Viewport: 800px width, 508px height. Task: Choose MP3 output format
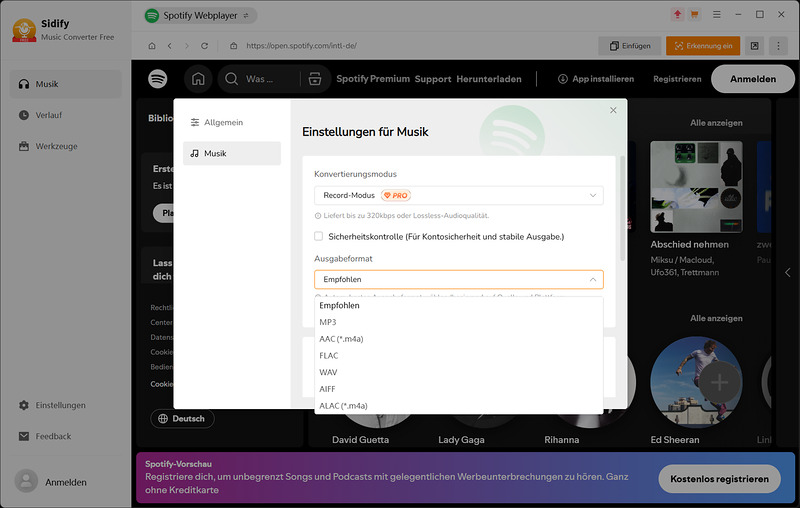pyautogui.click(x=459, y=322)
